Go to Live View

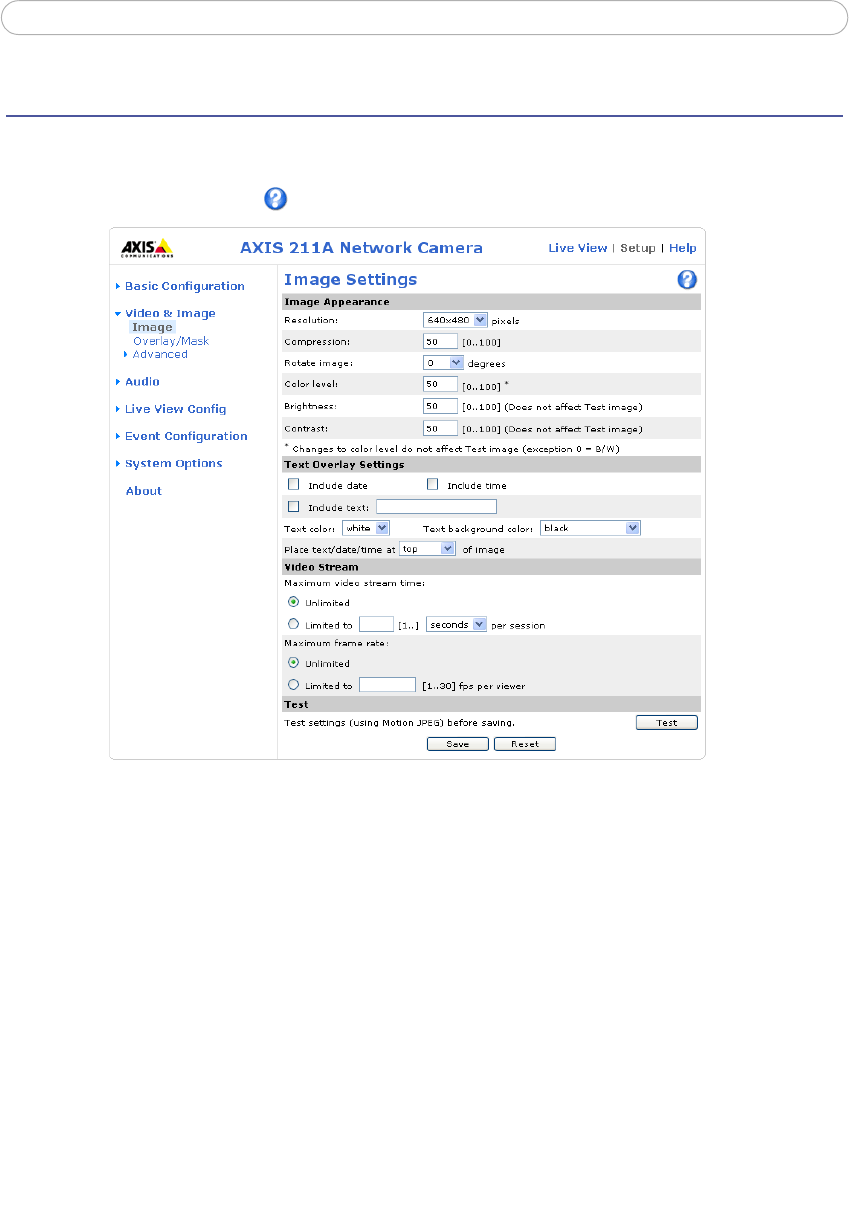(577, 248)
